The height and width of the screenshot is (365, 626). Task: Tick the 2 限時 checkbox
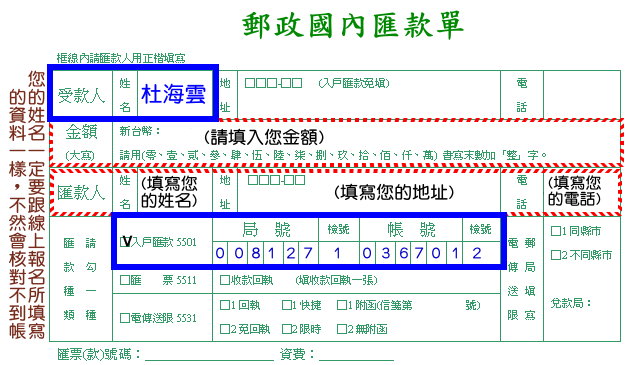286,329
